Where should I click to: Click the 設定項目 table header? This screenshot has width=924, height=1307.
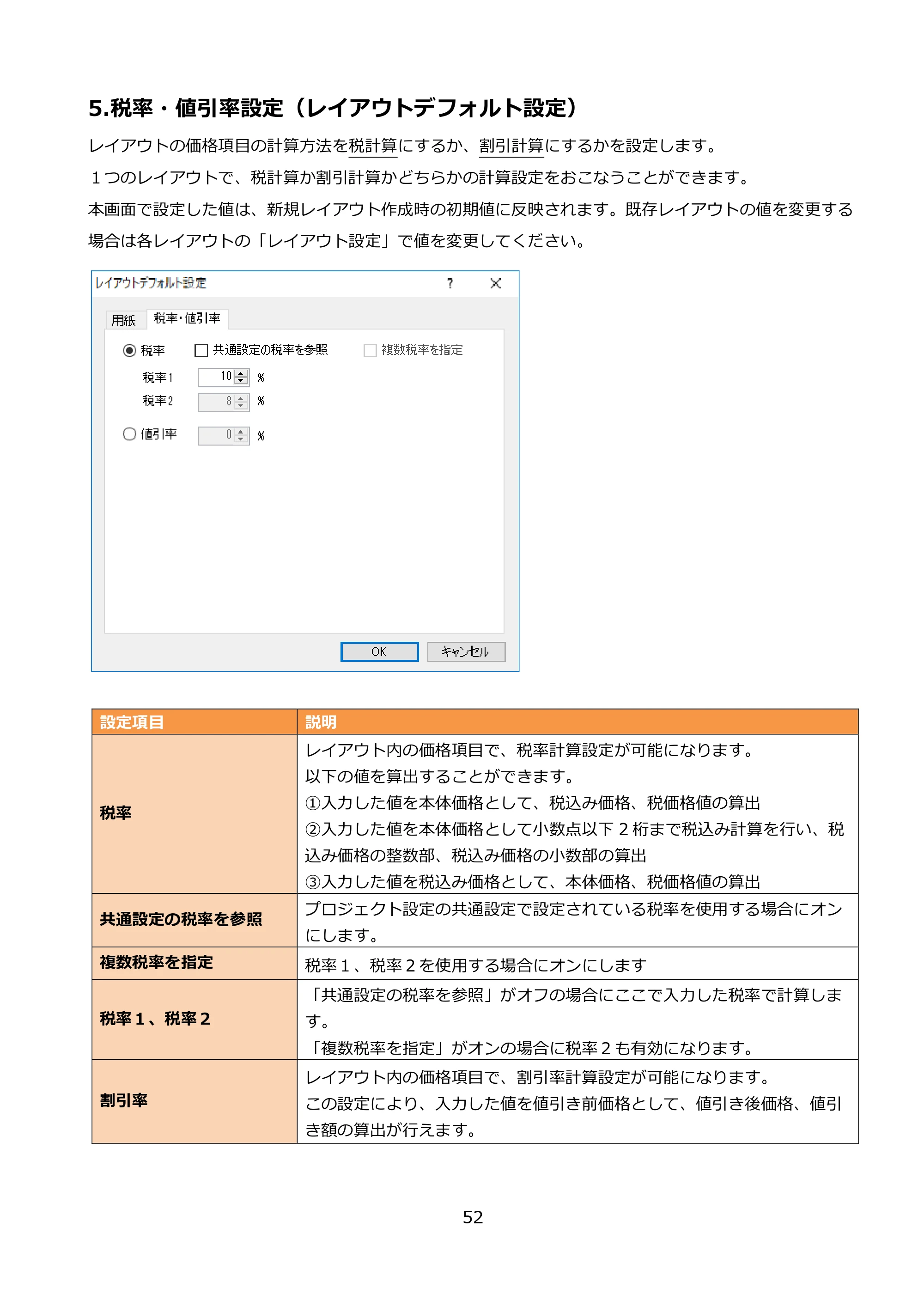[x=195, y=722]
